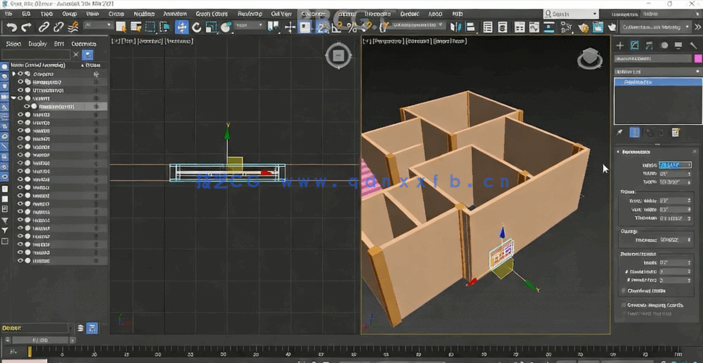Activate the Select and Link chain tool
Image resolution: width=703 pixels, height=363 pixels.
coord(43,27)
